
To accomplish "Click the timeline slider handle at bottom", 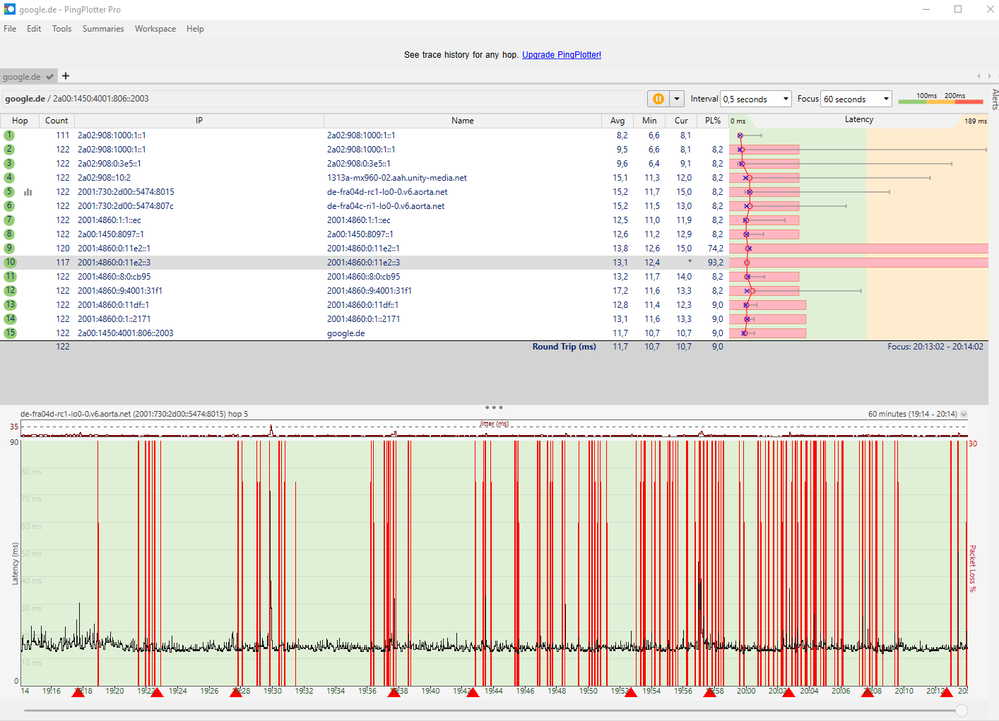I will coord(961,710).
